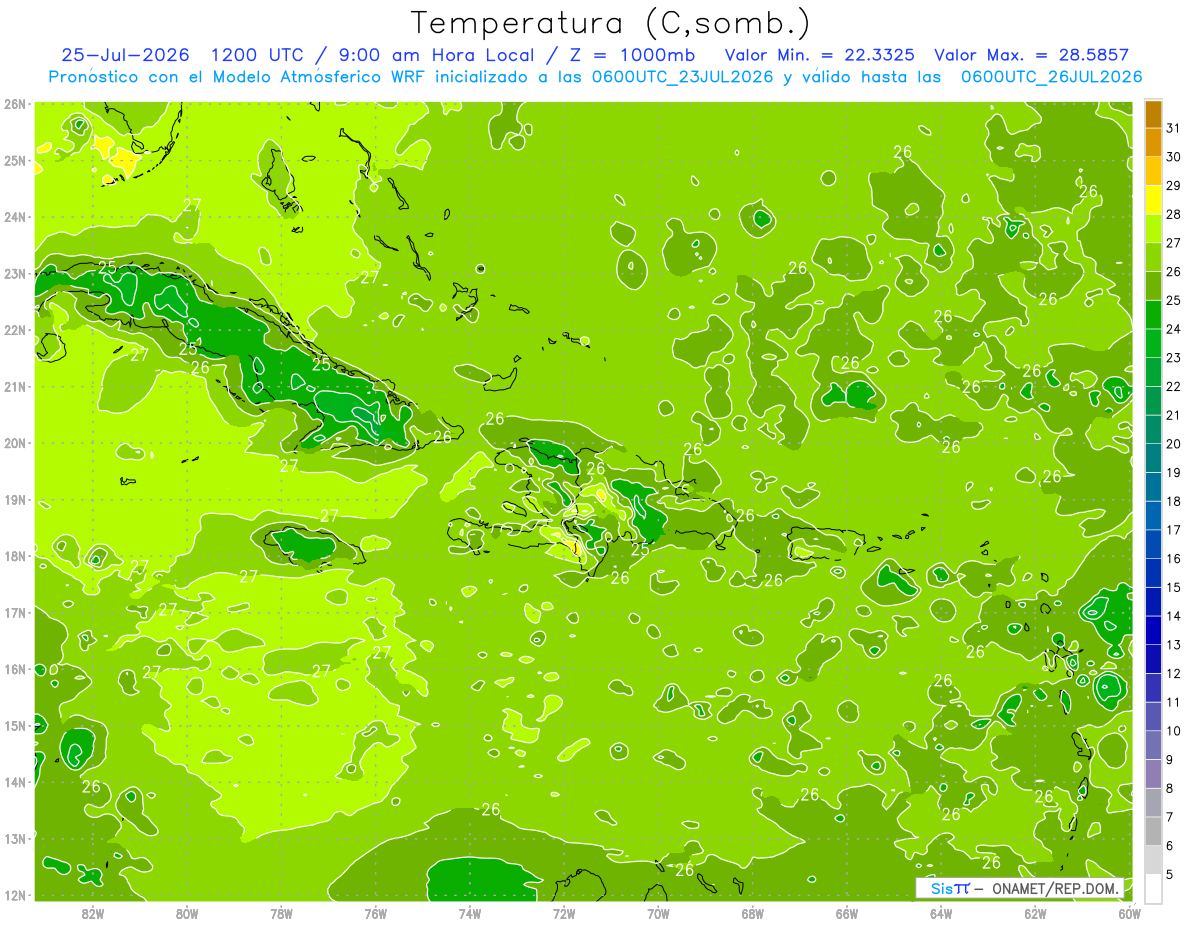The image size is (1200, 927).
Task: Click the 78W longitude axis label
Action: 281,913
